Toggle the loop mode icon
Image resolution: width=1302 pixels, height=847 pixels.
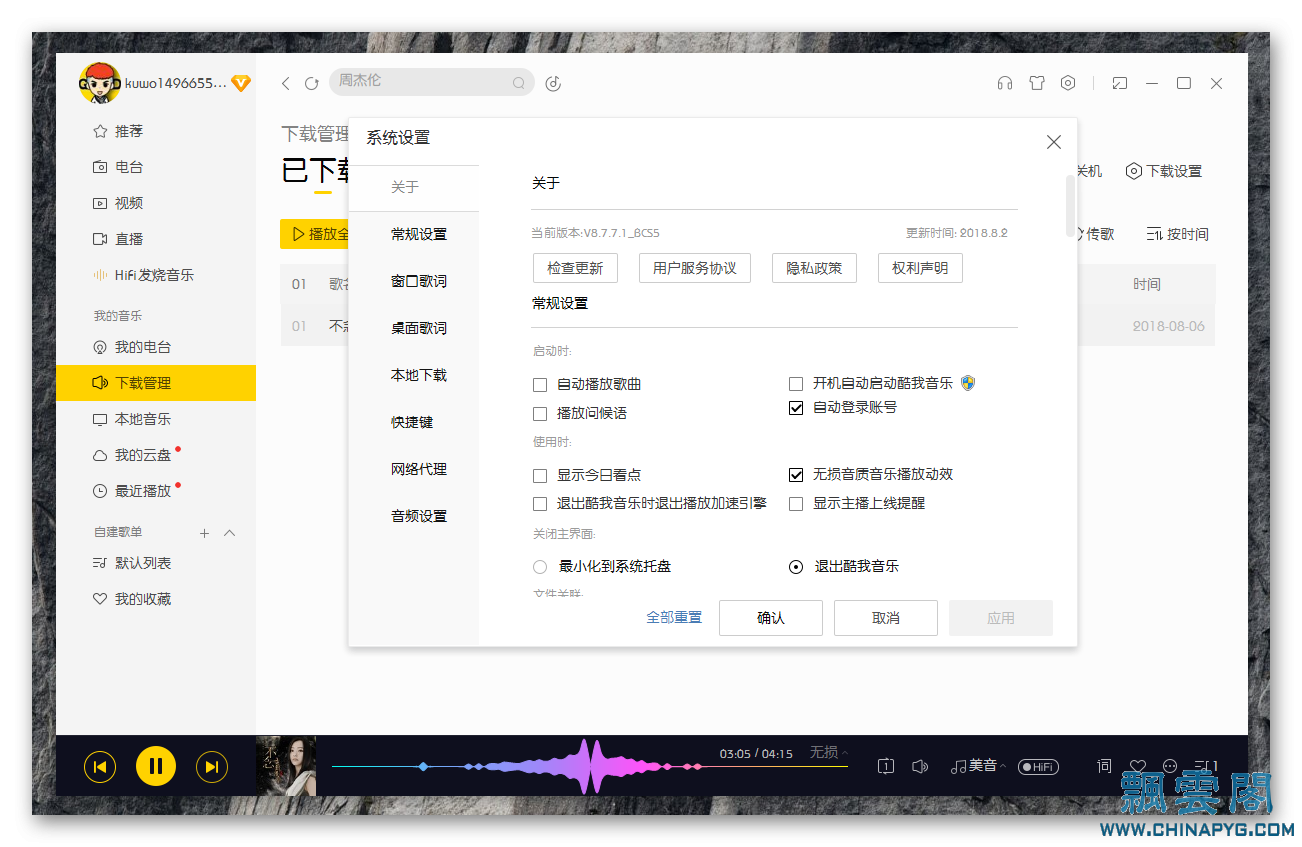886,766
